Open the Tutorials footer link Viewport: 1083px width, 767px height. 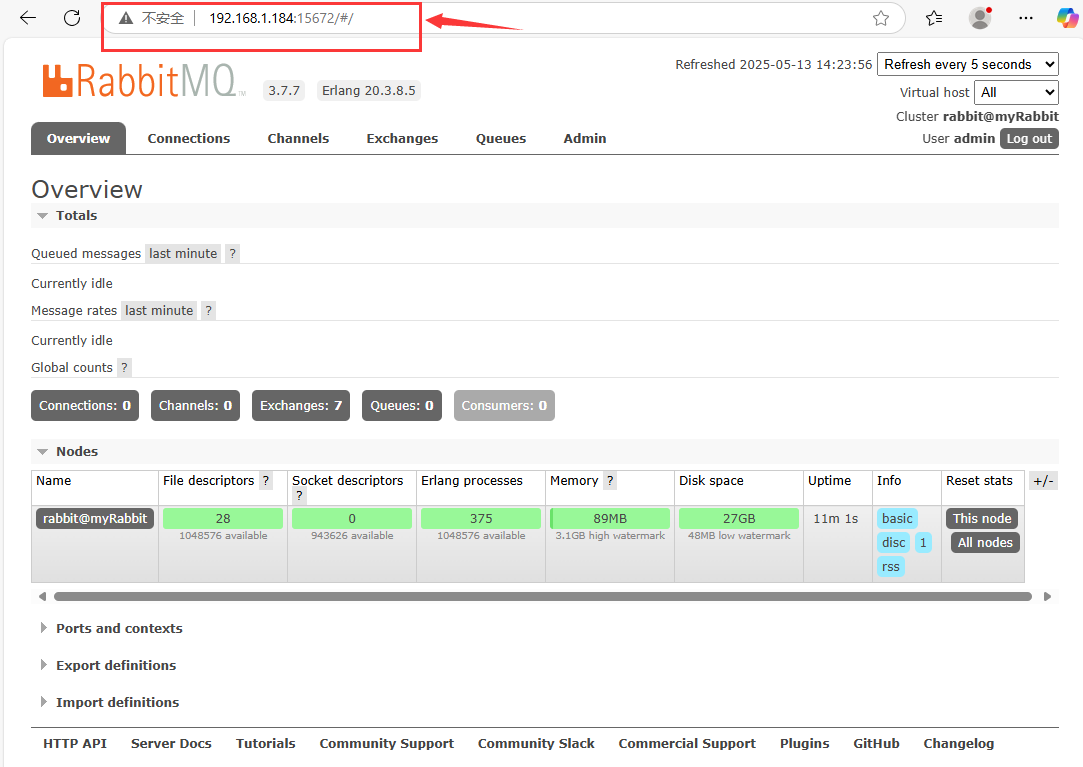coord(266,744)
